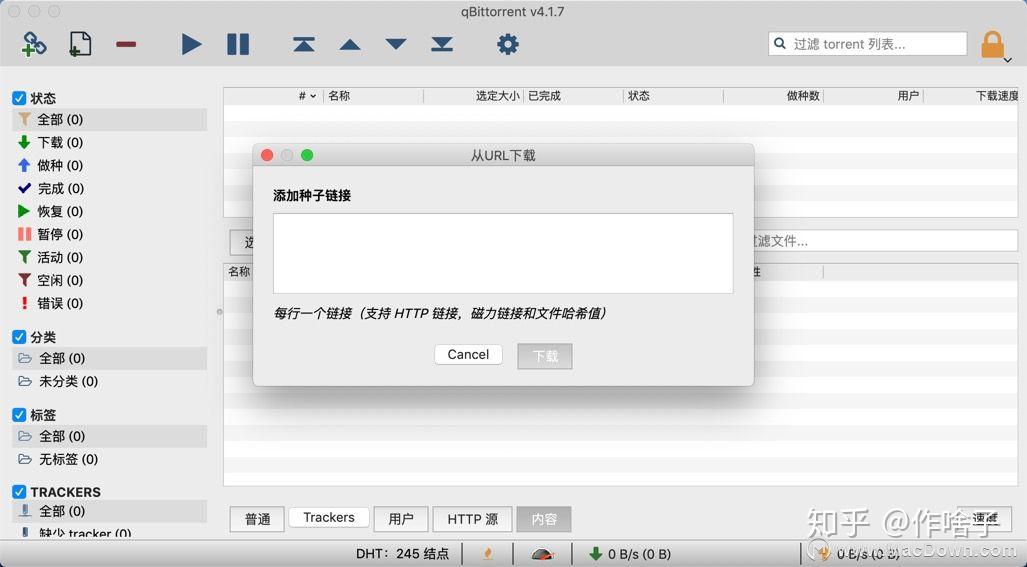Switch to the Trackers tab
This screenshot has height=567, width=1027.
[x=329, y=518]
